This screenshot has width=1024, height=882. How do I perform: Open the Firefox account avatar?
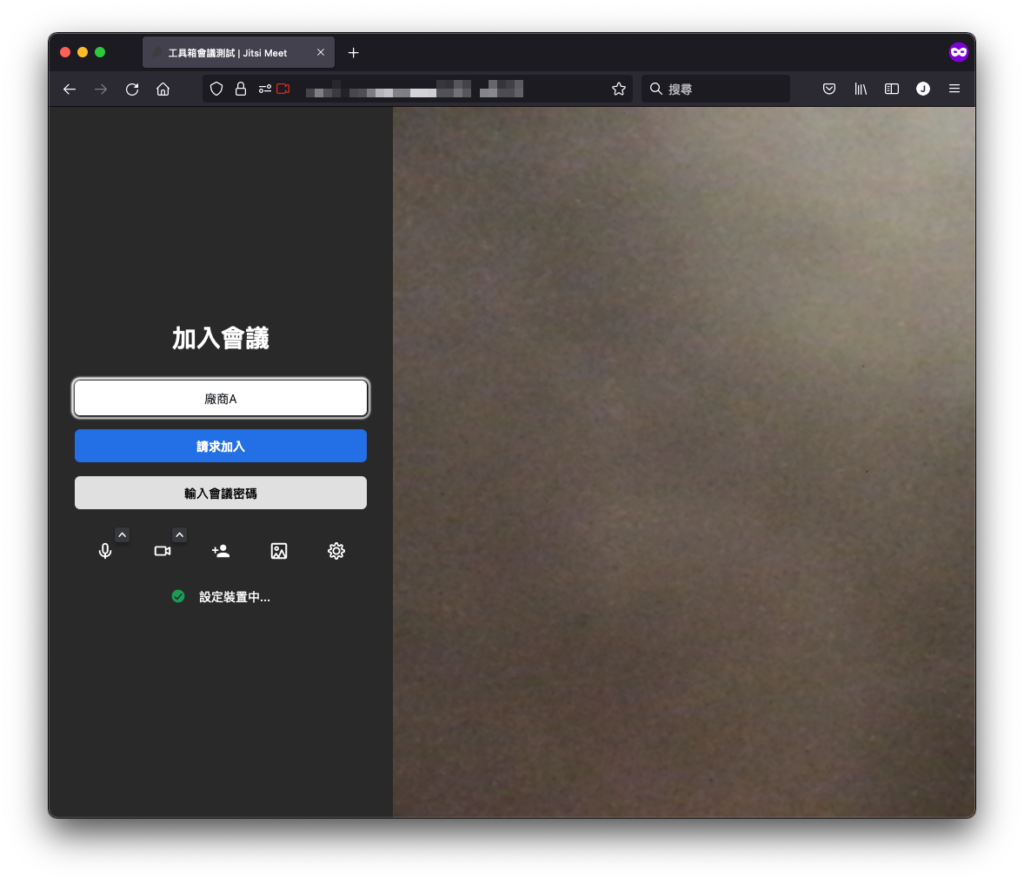pyautogui.click(x=923, y=89)
